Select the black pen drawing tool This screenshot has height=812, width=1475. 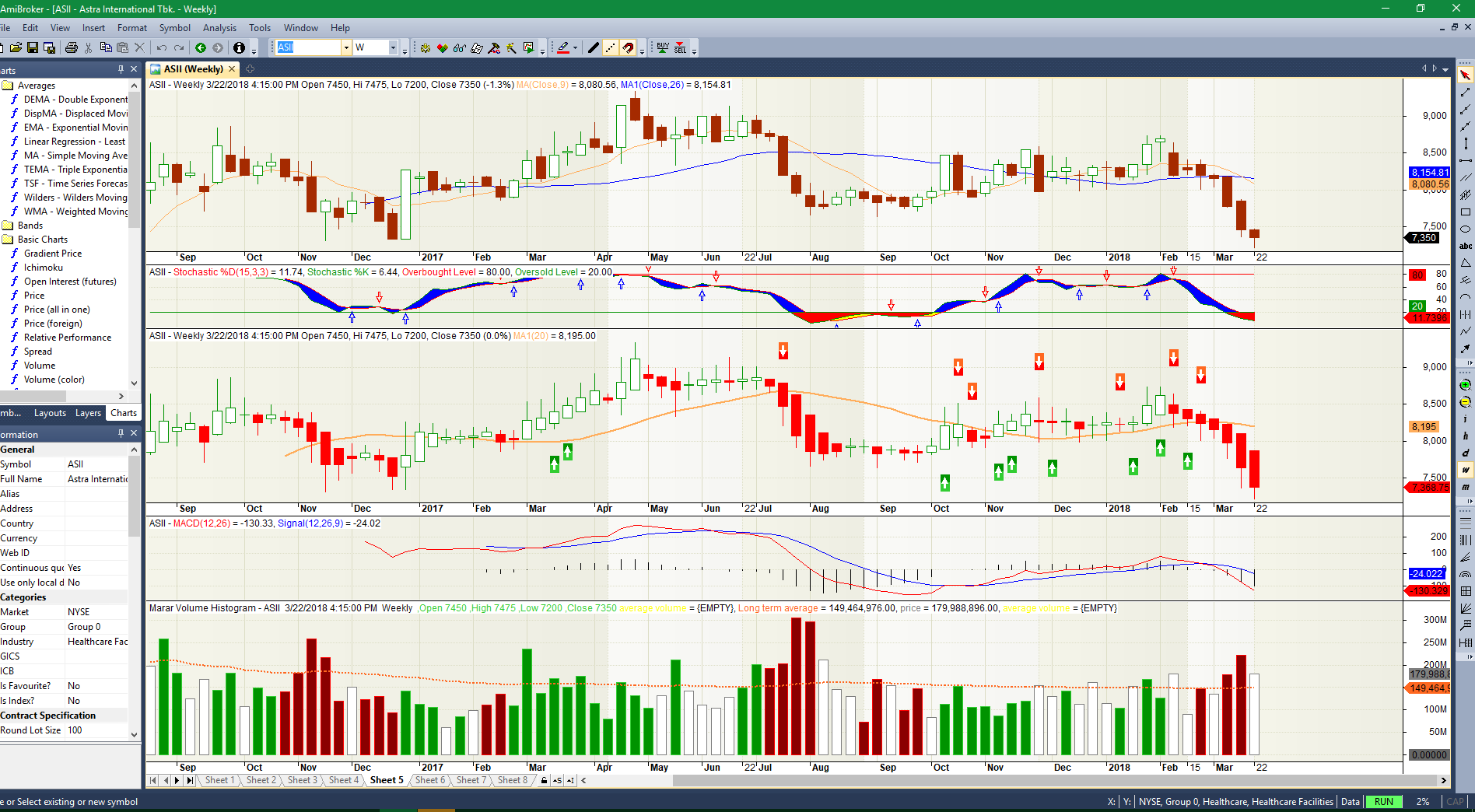pos(594,47)
